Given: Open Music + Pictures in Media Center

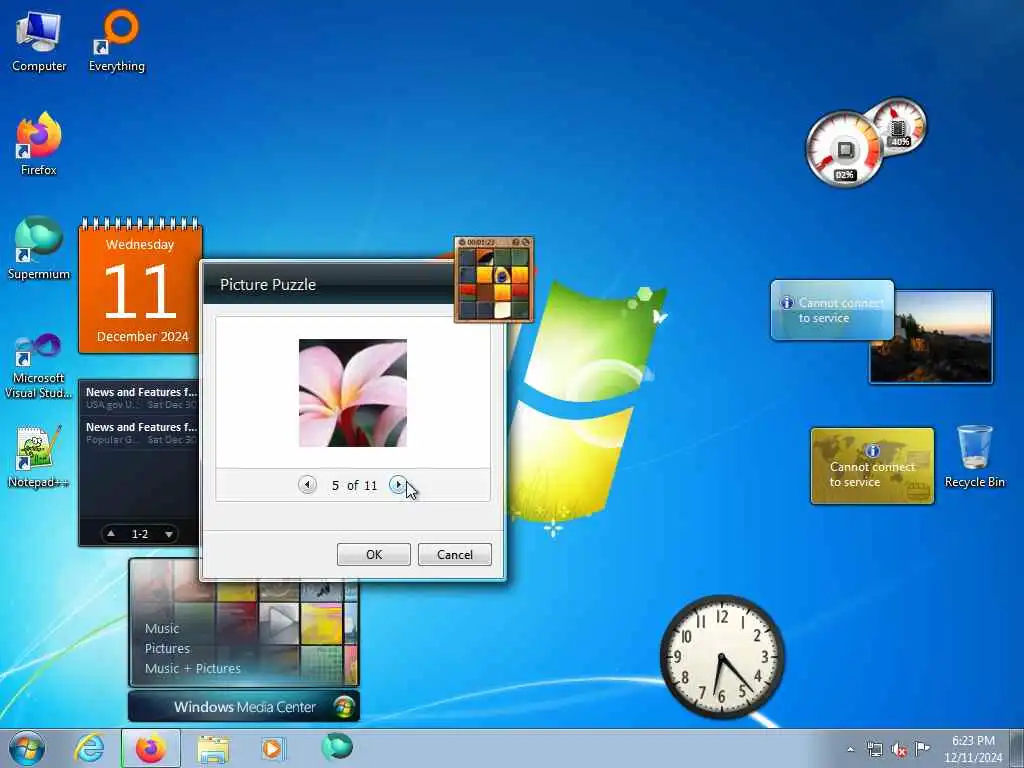Looking at the screenshot, I should point(193,669).
